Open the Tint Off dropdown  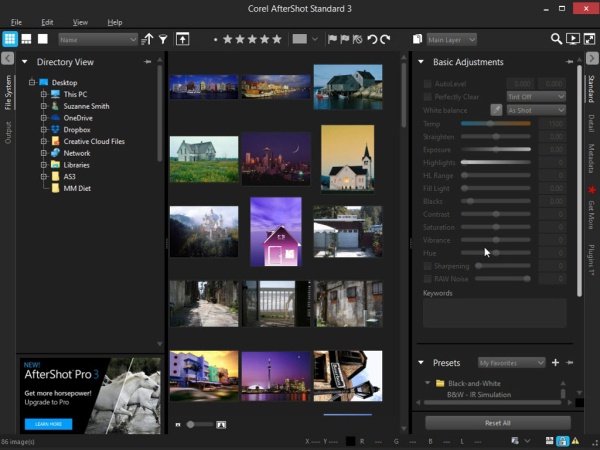click(x=536, y=97)
